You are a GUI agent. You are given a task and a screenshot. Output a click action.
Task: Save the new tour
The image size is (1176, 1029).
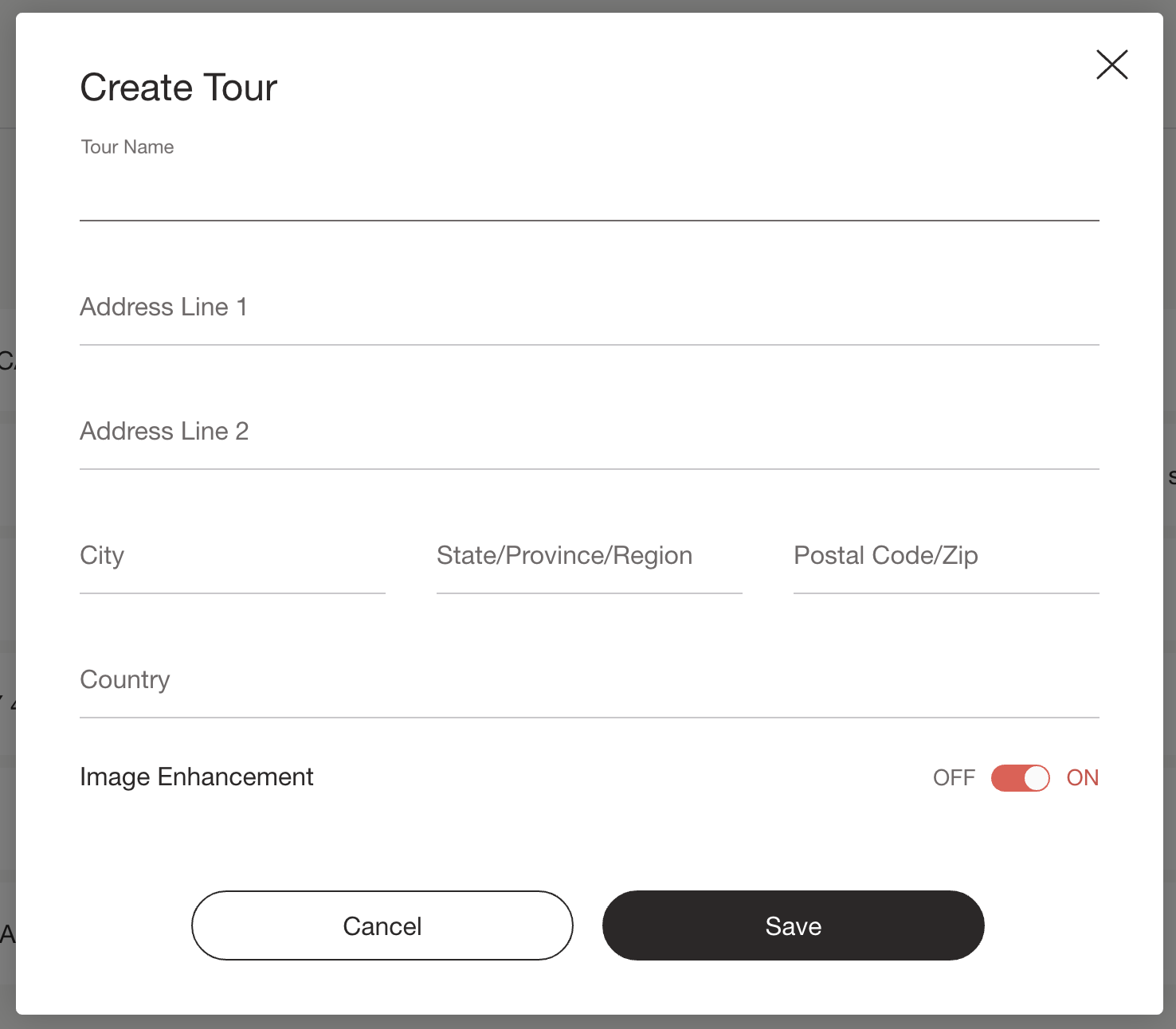pyautogui.click(x=794, y=925)
